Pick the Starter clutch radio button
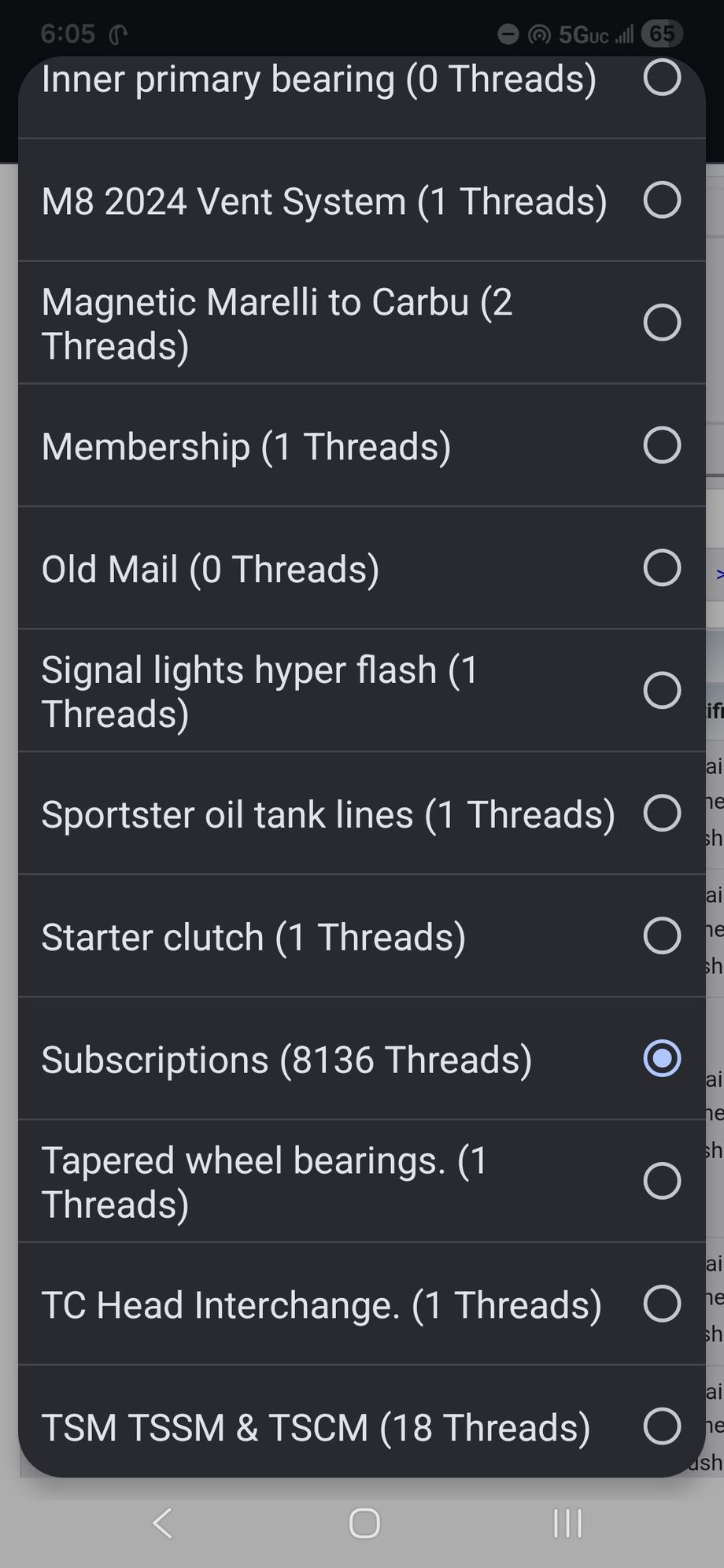Viewport: 724px width, 1568px height. point(662,936)
